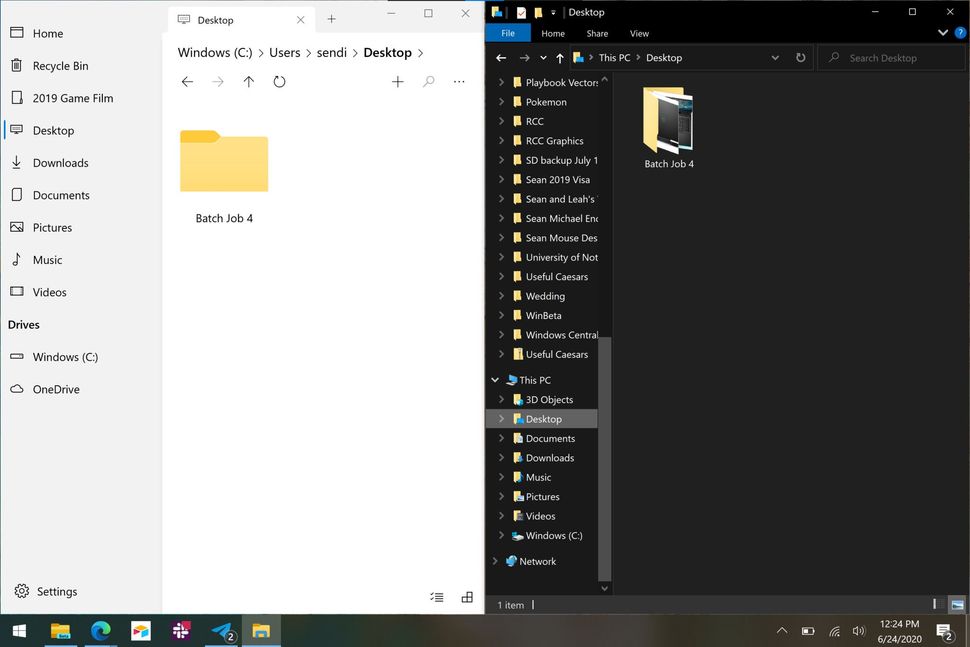Open the File menu in Explorer
The image size is (970, 647).
508,33
